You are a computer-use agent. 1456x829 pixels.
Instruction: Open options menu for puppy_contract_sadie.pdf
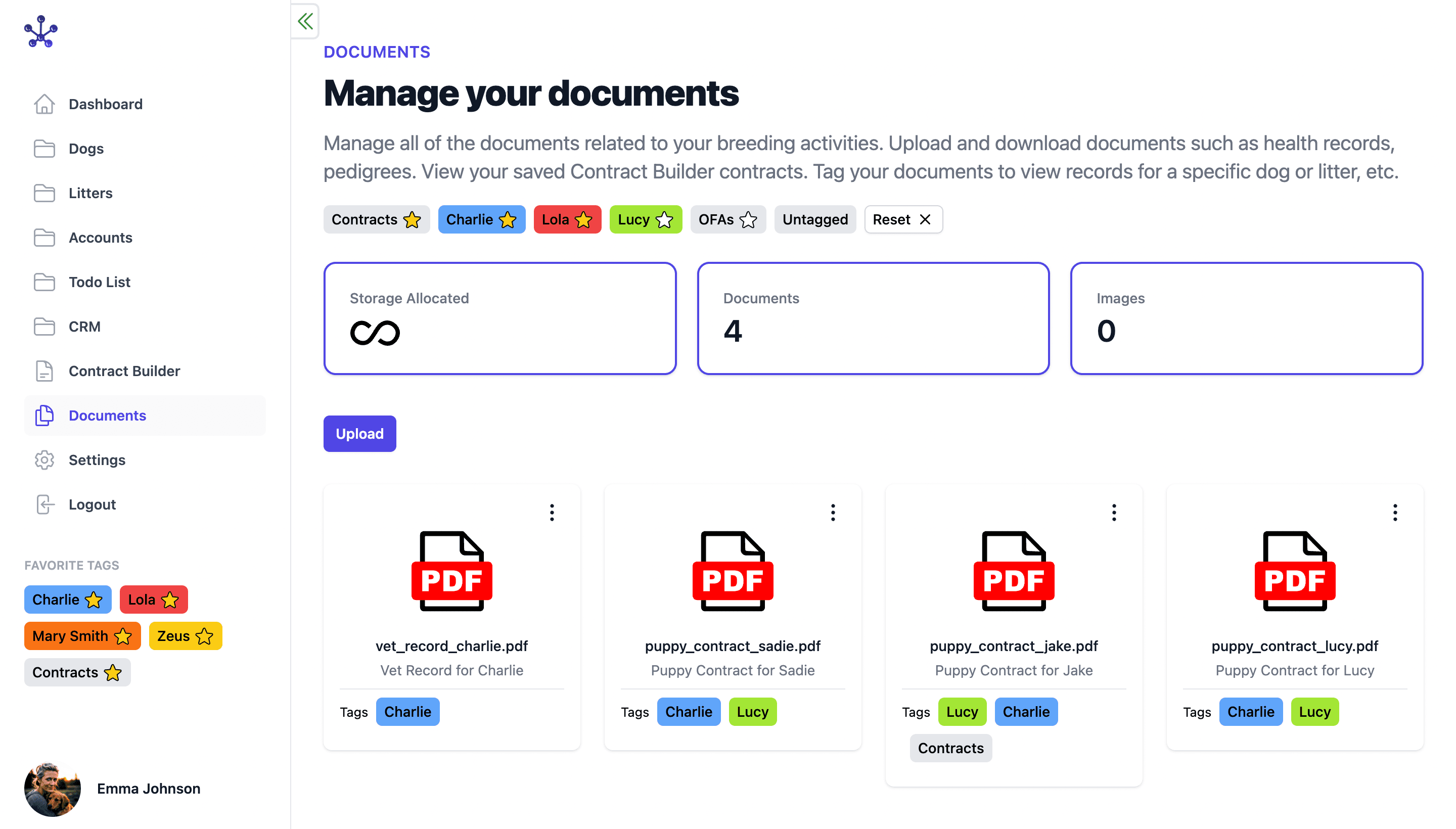[x=833, y=512]
